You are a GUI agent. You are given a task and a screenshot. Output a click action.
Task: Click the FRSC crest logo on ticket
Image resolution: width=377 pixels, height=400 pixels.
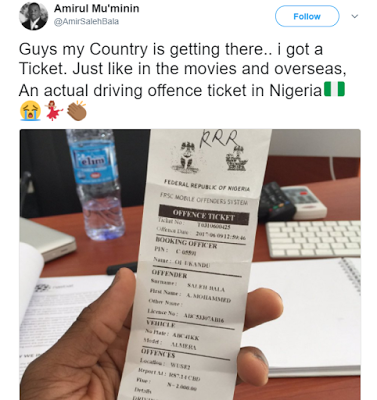[236, 159]
